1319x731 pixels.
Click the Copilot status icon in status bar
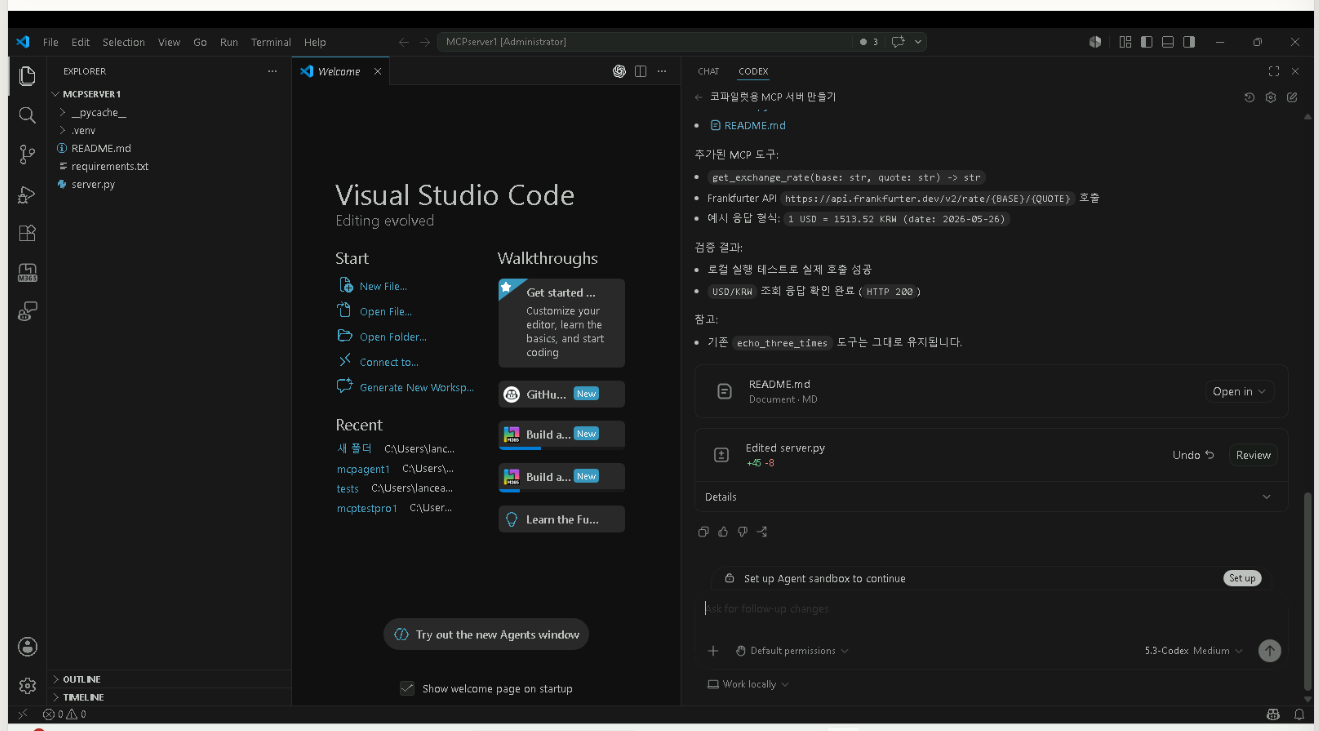[x=1273, y=714]
